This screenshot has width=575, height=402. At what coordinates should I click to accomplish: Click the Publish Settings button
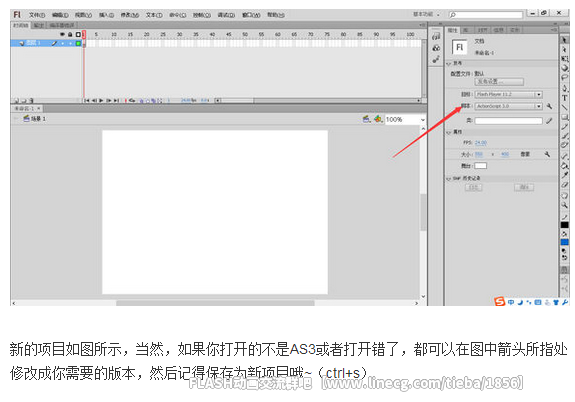[x=499, y=81]
